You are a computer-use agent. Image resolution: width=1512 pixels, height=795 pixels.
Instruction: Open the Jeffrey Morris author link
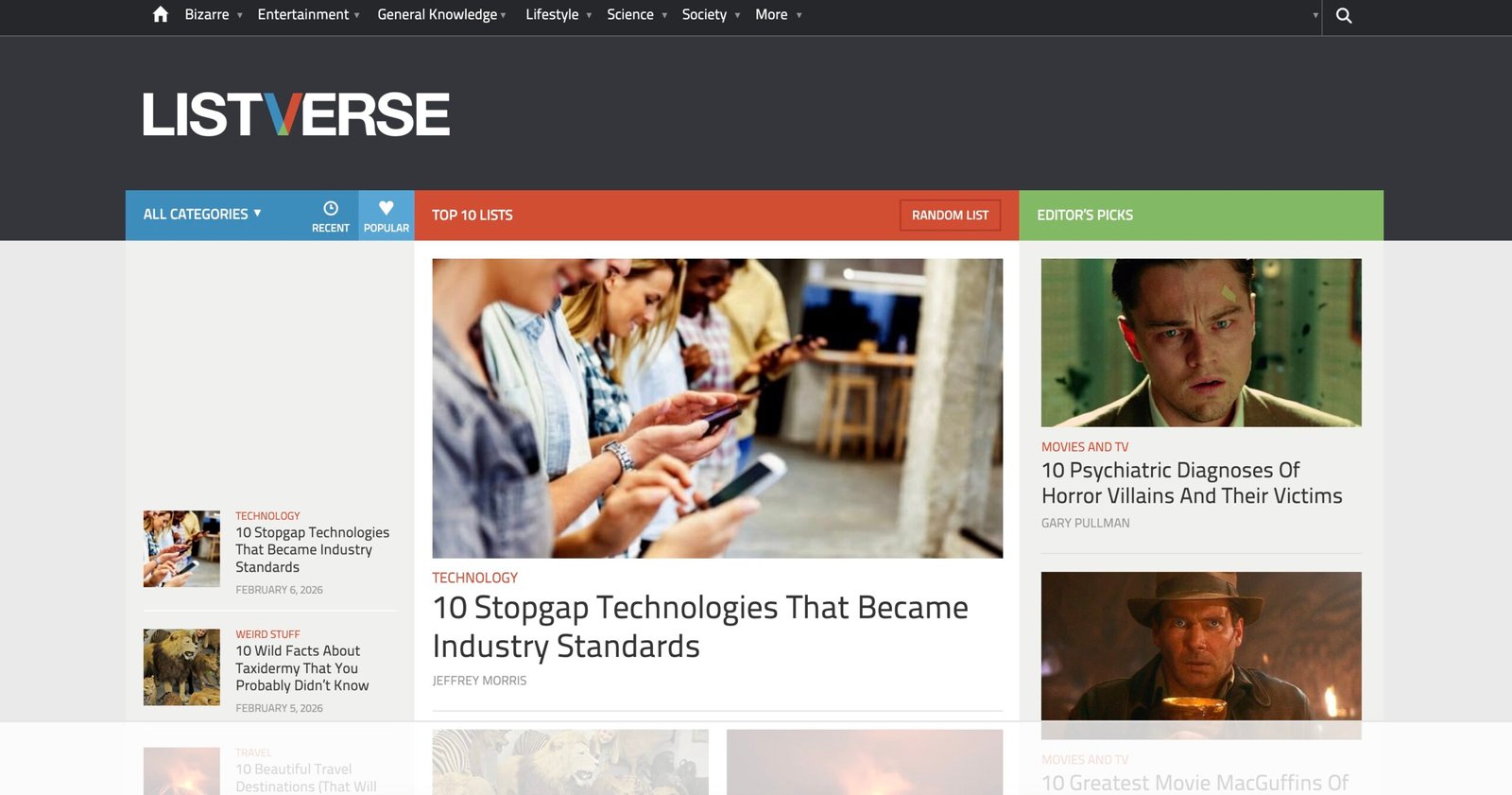click(x=479, y=681)
